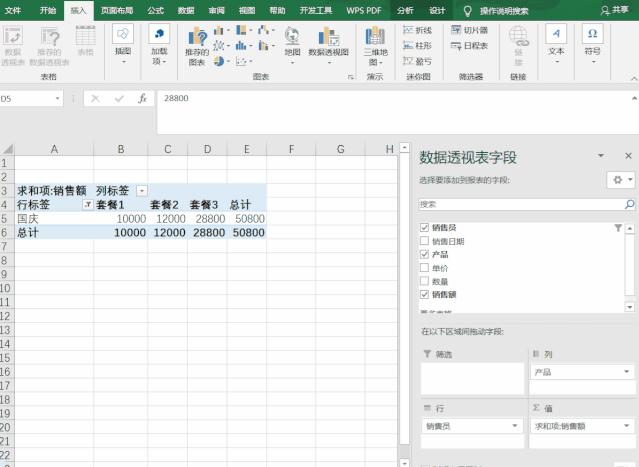
Task: Open the 文本 (Text) group menu
Action: click(556, 44)
